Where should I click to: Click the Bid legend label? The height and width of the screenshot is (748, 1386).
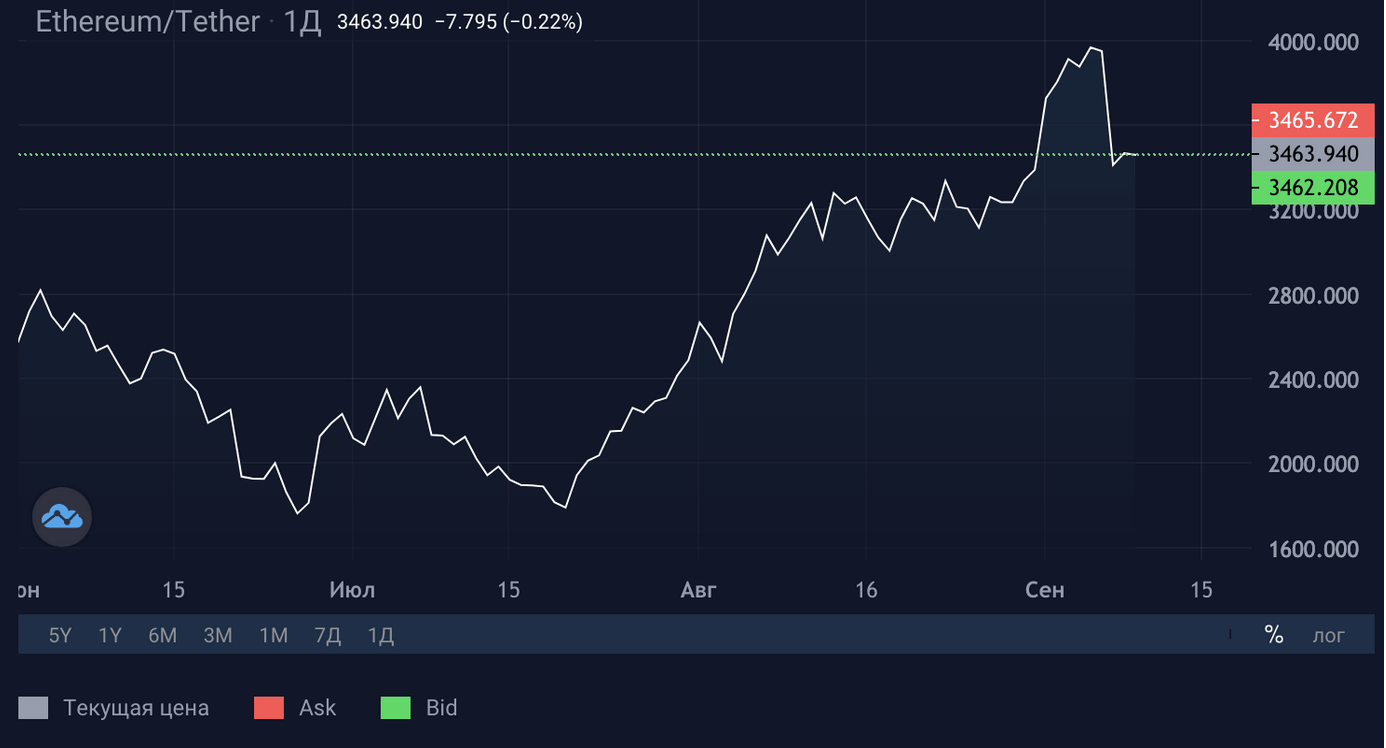441,708
